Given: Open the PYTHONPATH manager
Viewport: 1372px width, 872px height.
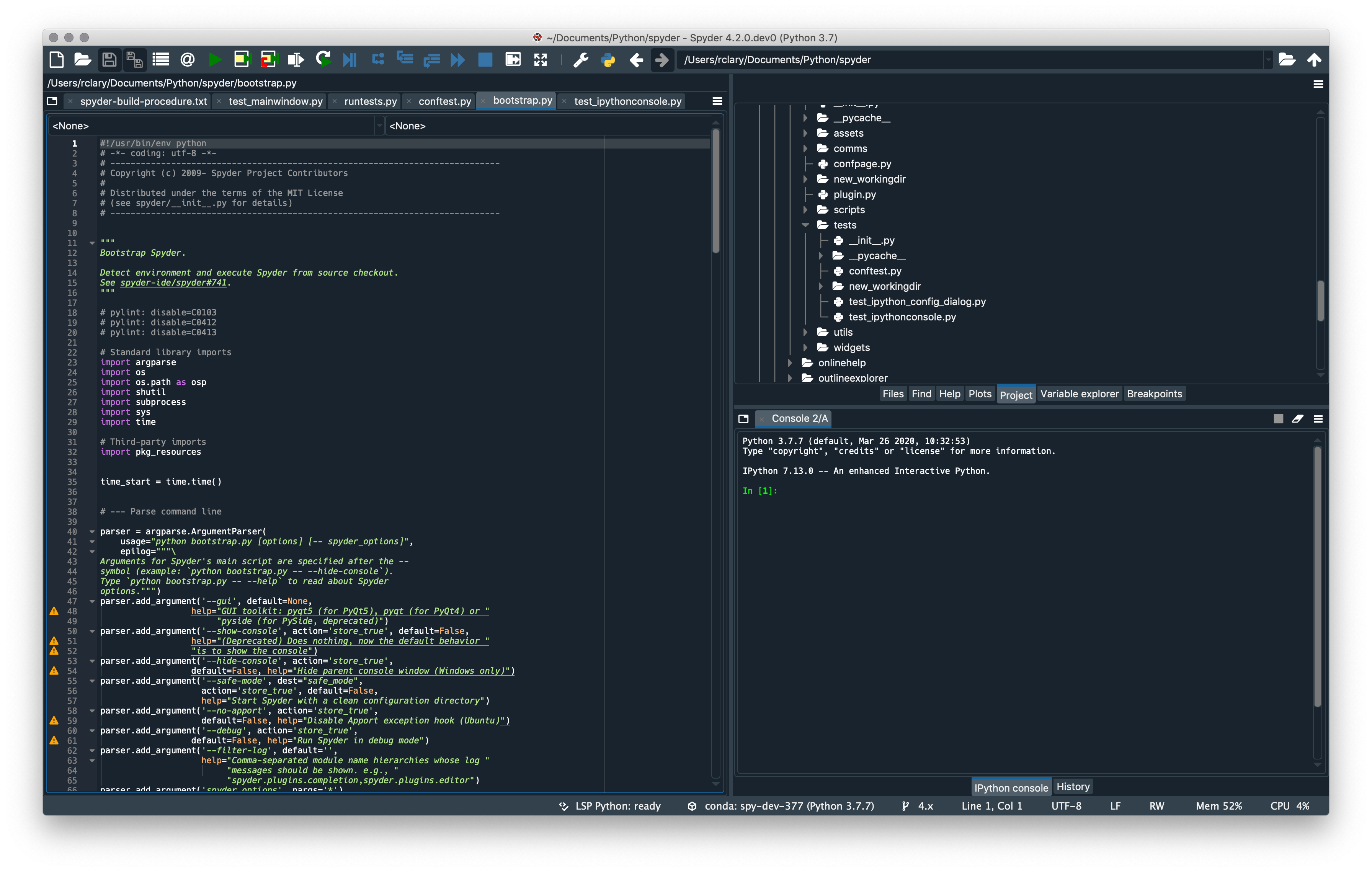Looking at the screenshot, I should point(608,59).
